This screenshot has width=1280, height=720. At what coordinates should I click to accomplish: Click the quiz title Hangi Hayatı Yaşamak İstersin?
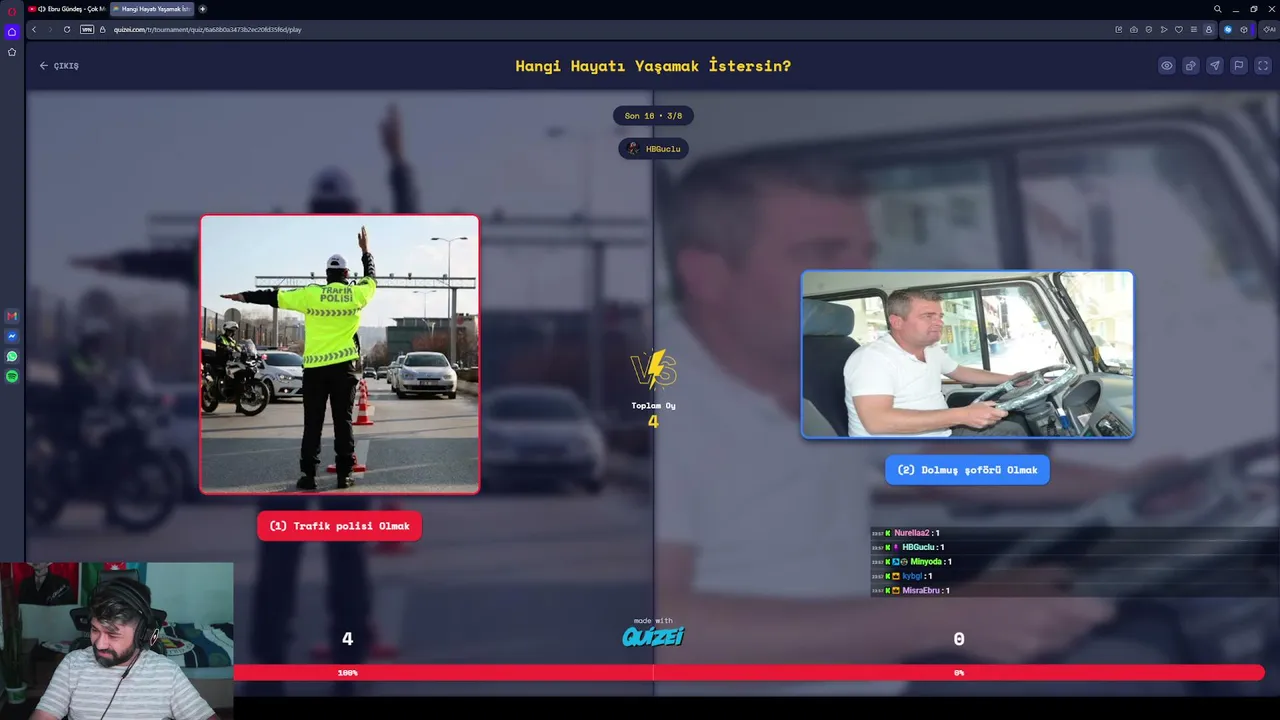(x=653, y=66)
